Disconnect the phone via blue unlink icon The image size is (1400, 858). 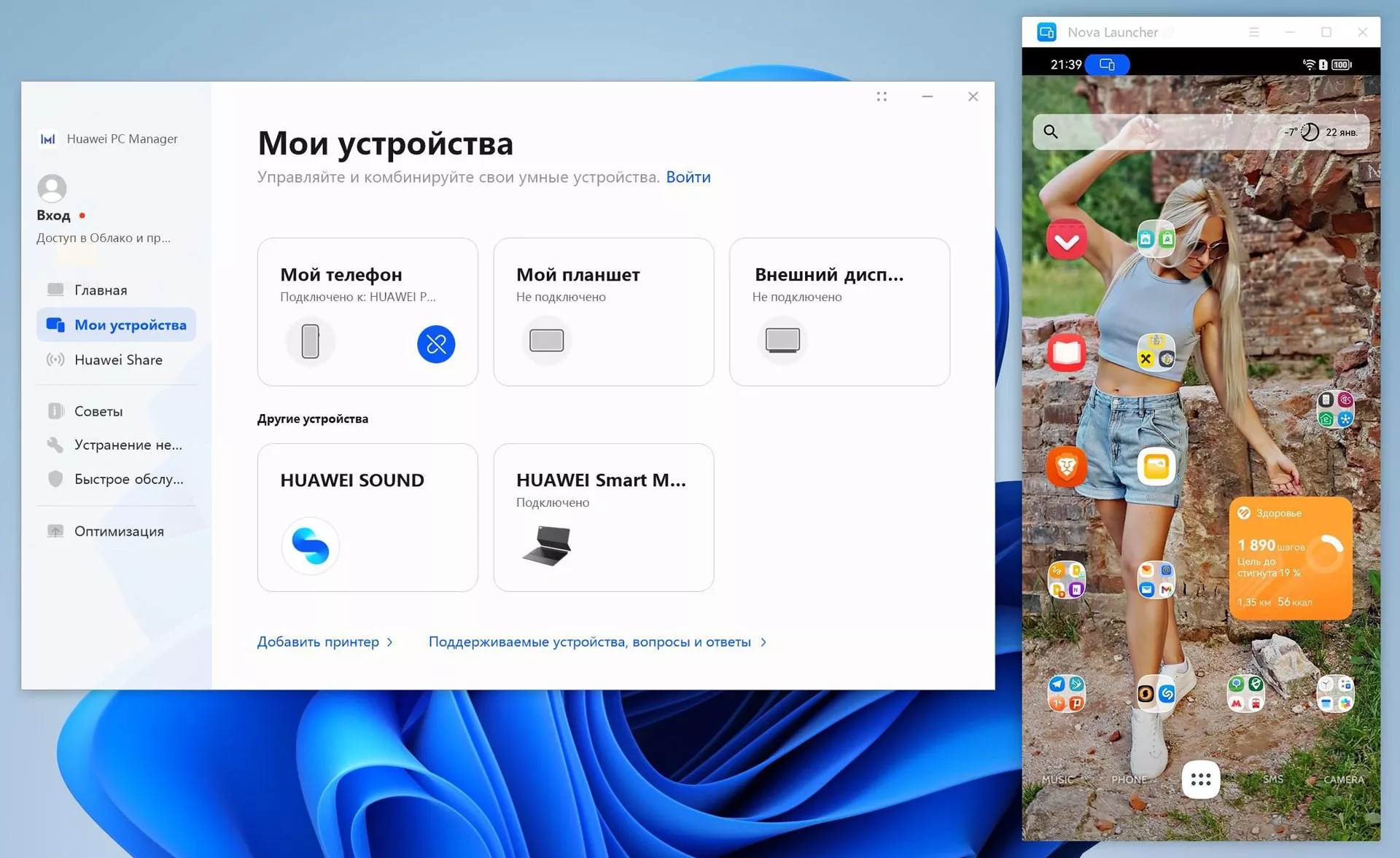coord(436,344)
